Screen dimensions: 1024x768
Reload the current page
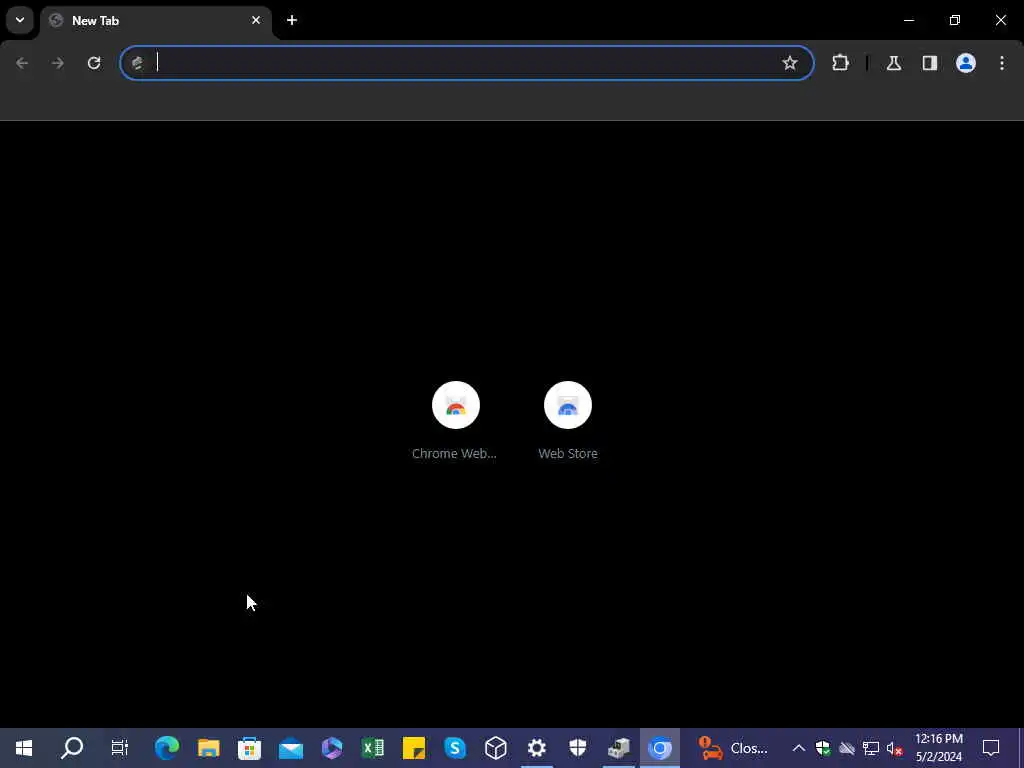[94, 63]
